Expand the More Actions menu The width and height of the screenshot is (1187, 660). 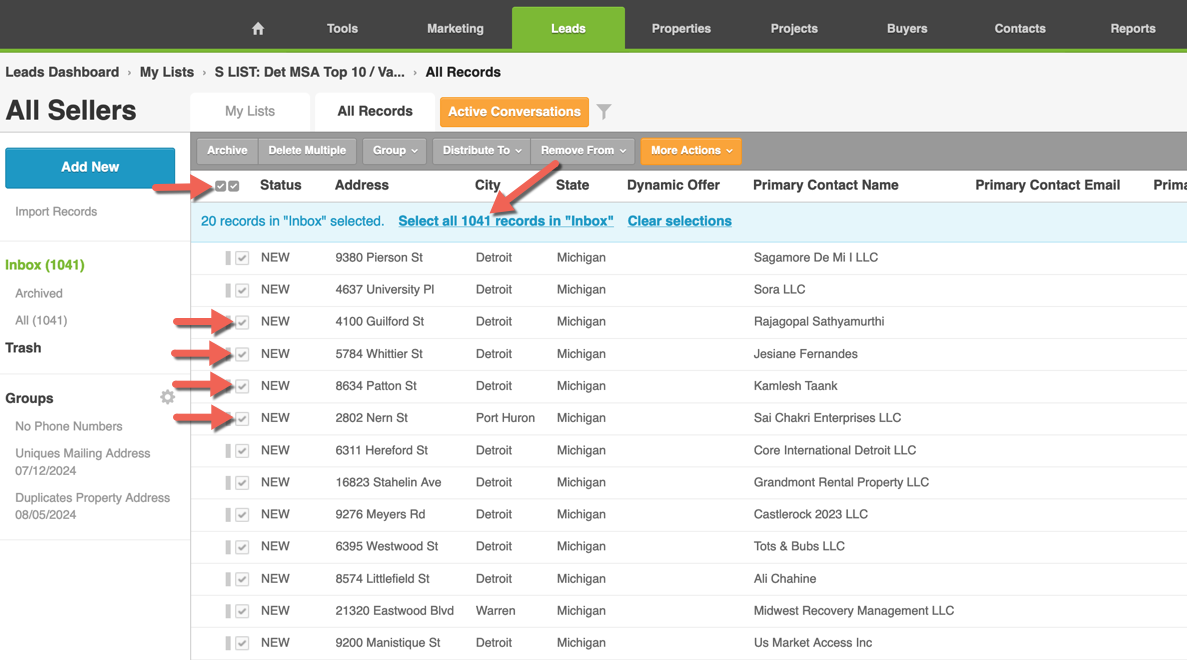pos(690,151)
